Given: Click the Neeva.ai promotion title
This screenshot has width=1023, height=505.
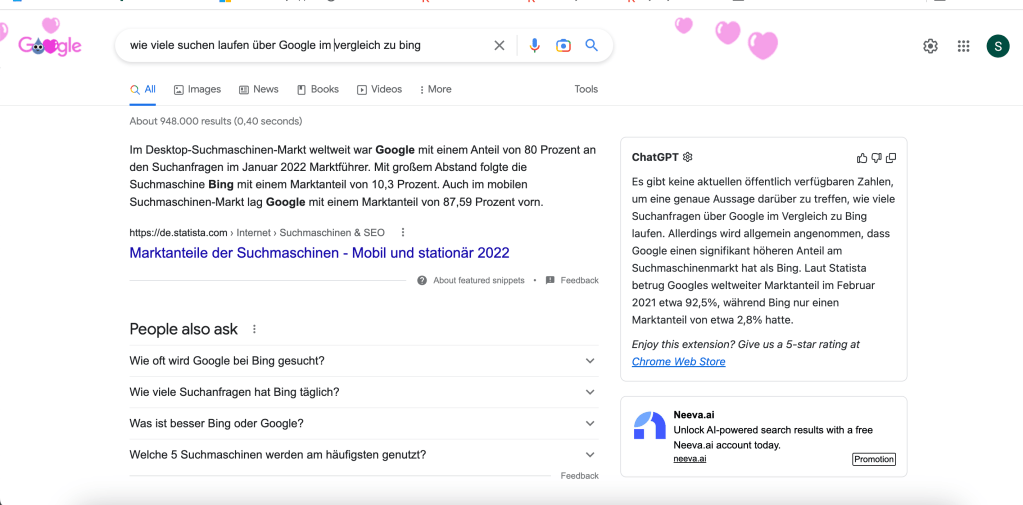Looking at the screenshot, I should (x=694, y=414).
